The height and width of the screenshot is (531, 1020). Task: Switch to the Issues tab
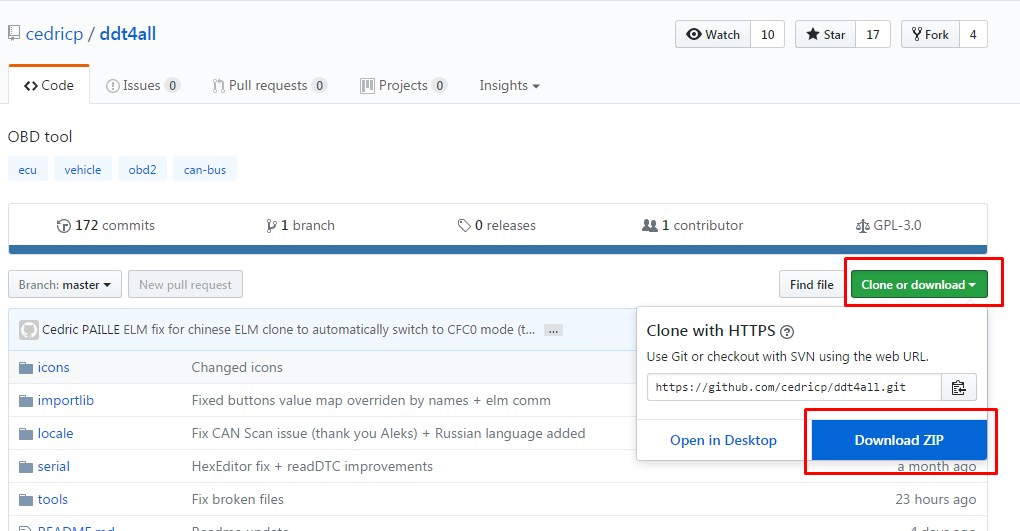pos(143,86)
